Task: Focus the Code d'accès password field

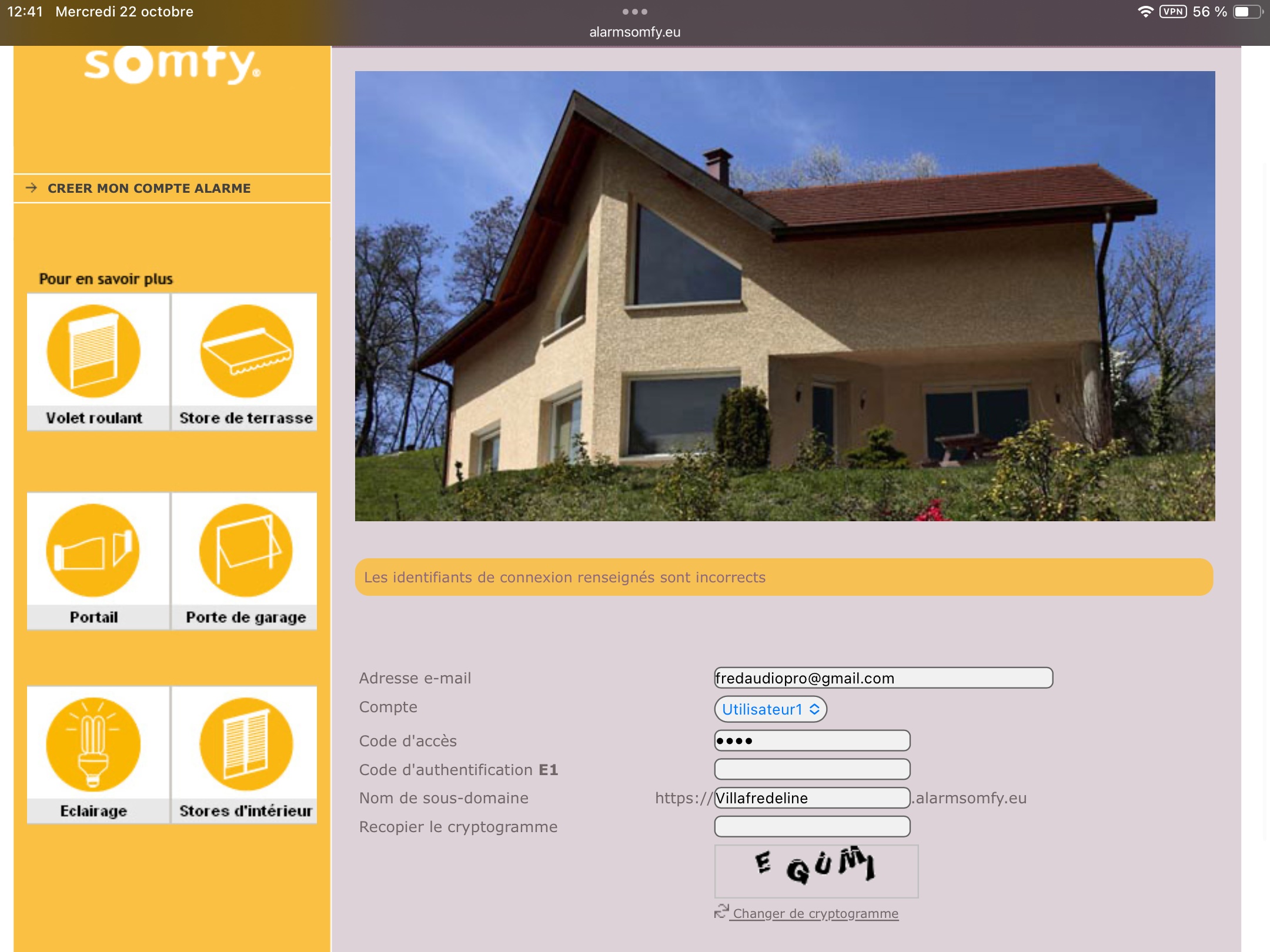Action: click(x=812, y=740)
